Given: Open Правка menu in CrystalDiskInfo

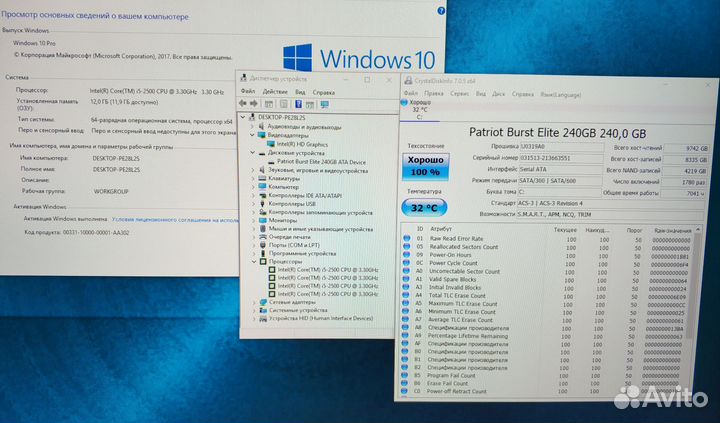Looking at the screenshot, I should click(434, 93).
